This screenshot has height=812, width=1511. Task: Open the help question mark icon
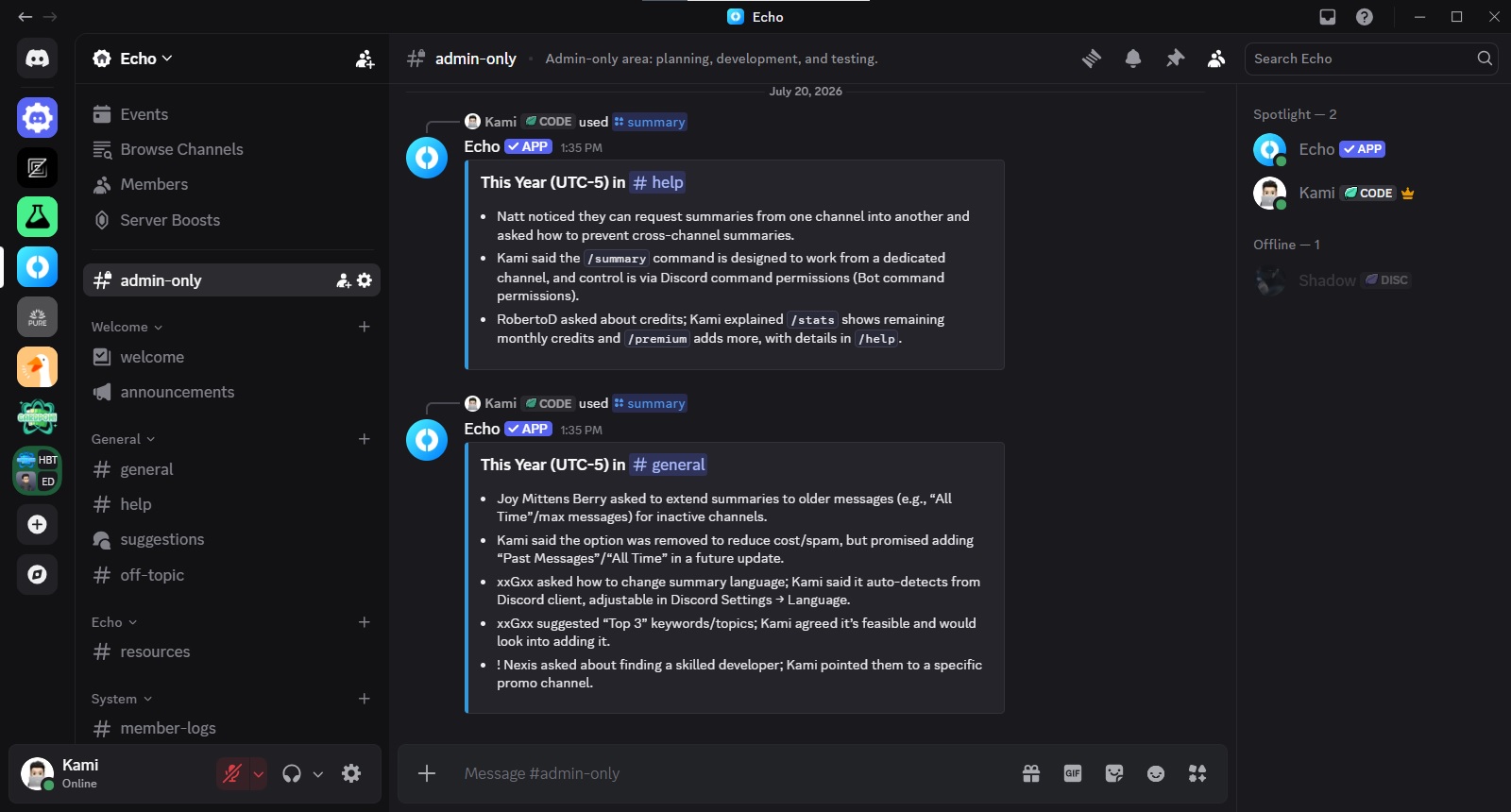1365,17
